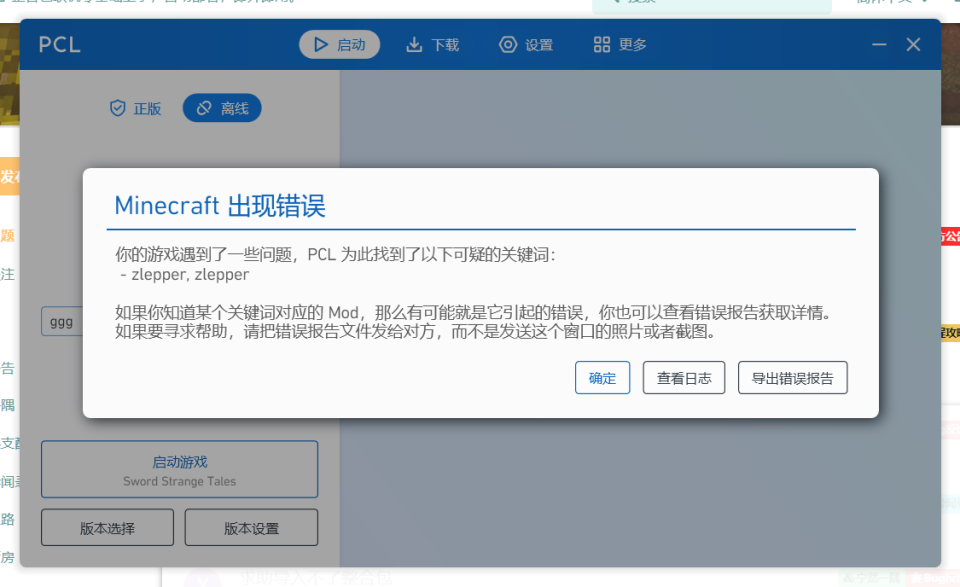Export the crash report via 导出错误报告
Screen dimensions: 960x587
click(792, 378)
